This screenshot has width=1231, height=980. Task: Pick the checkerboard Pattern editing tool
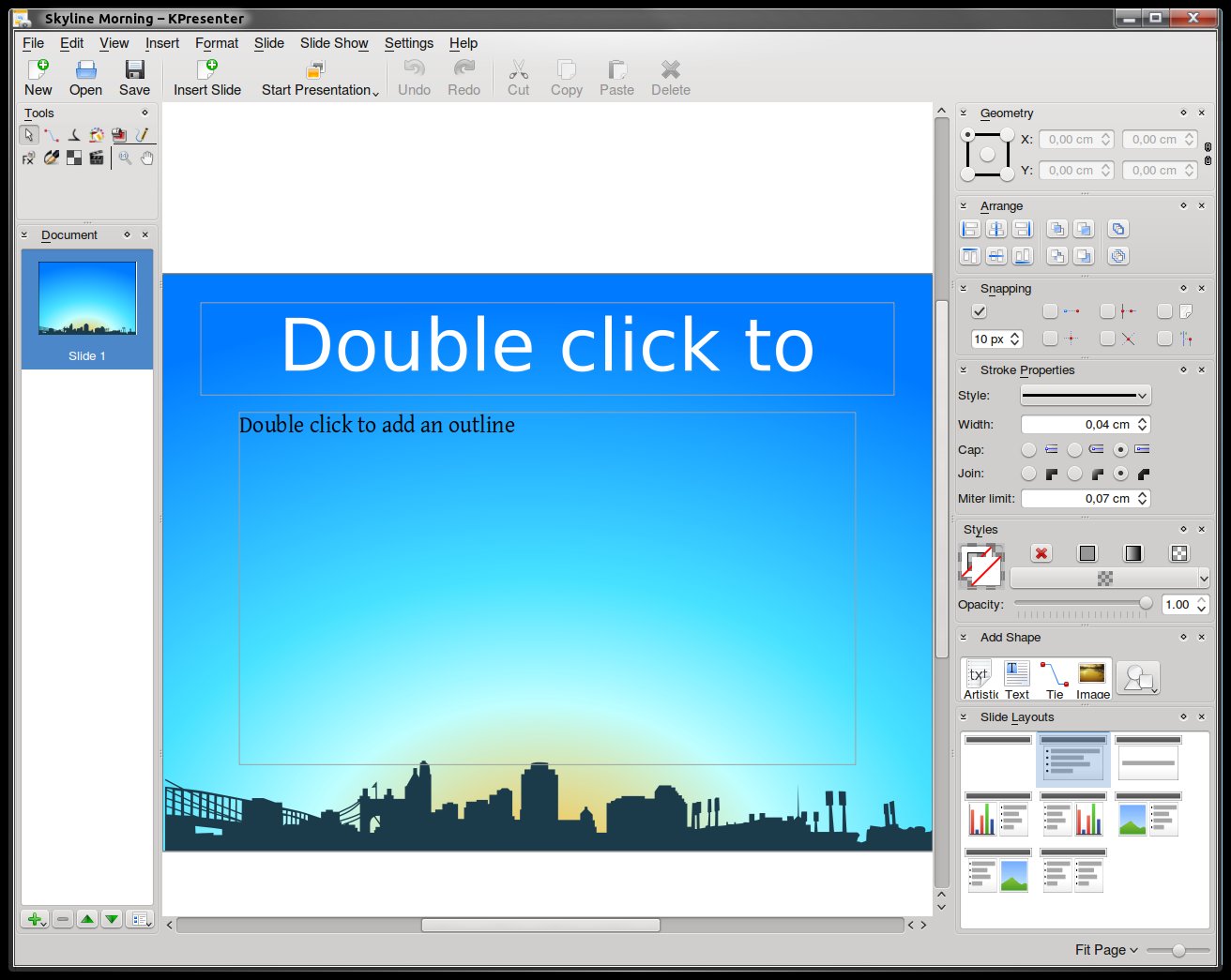[74, 158]
